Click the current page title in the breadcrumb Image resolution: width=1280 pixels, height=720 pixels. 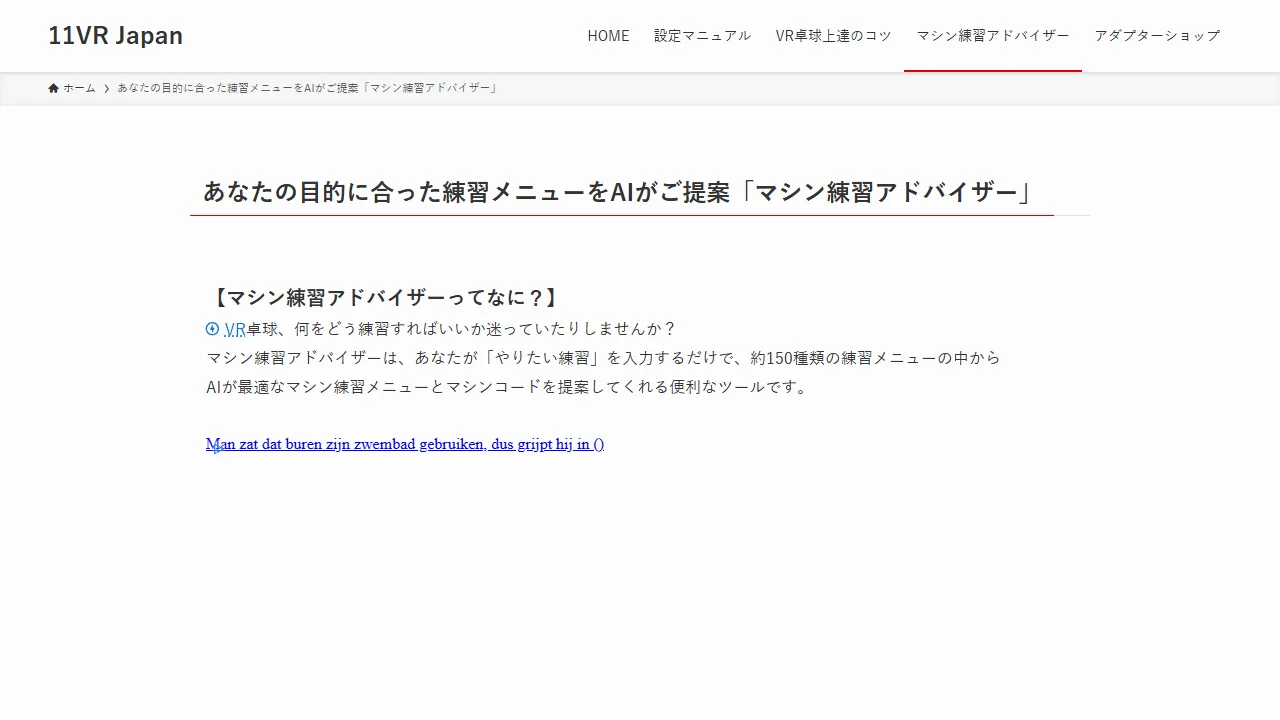(307, 88)
